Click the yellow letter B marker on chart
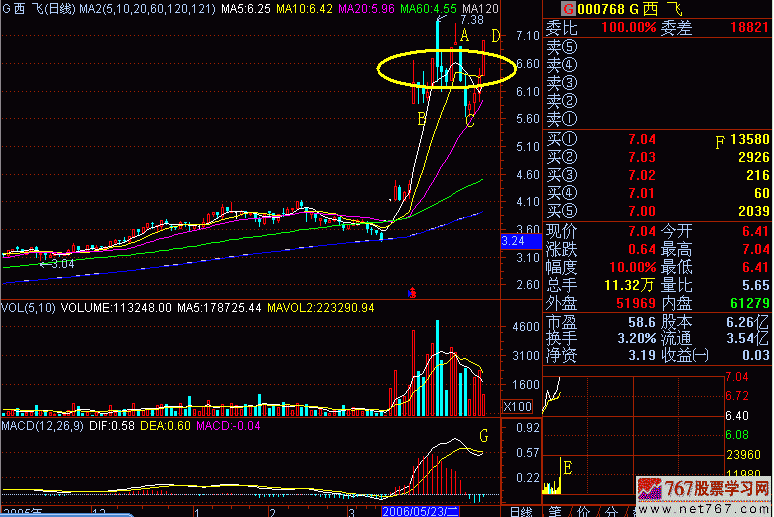Viewport: 774px width, 517px height. (422, 119)
